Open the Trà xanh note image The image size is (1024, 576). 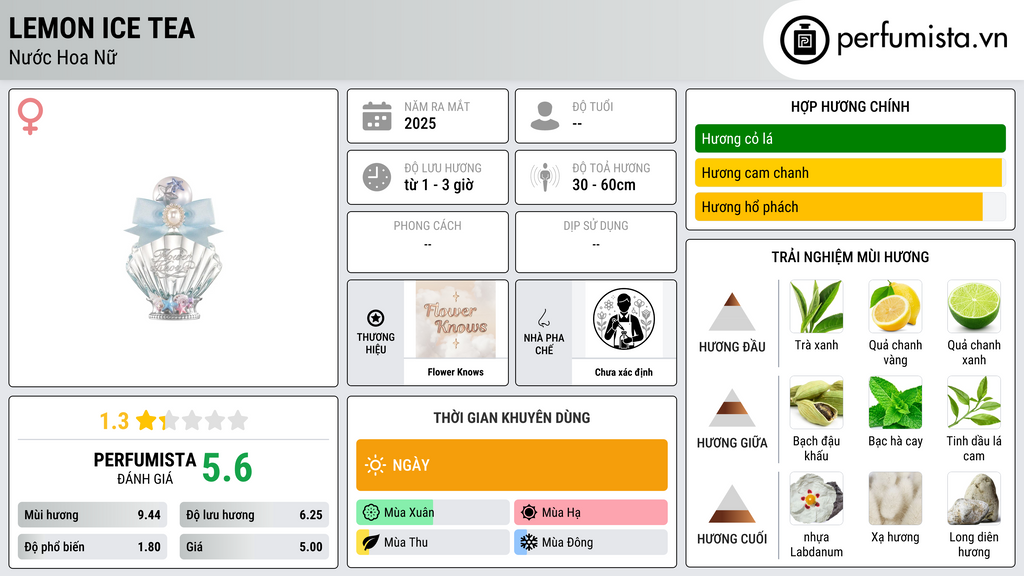pyautogui.click(x=816, y=306)
